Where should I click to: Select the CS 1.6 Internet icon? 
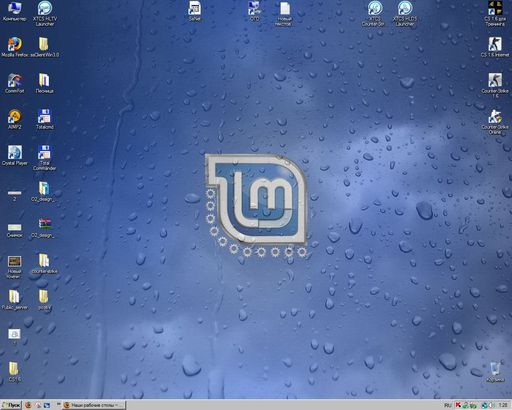pyautogui.click(x=495, y=47)
